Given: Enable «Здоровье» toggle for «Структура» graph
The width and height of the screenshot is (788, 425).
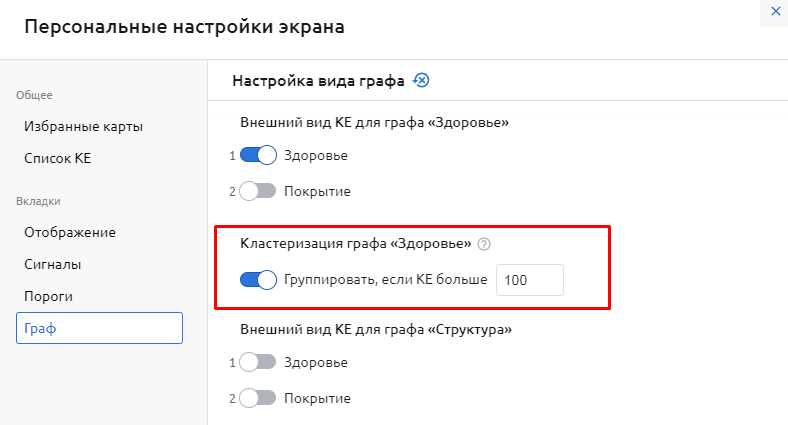Looking at the screenshot, I should [x=258, y=362].
